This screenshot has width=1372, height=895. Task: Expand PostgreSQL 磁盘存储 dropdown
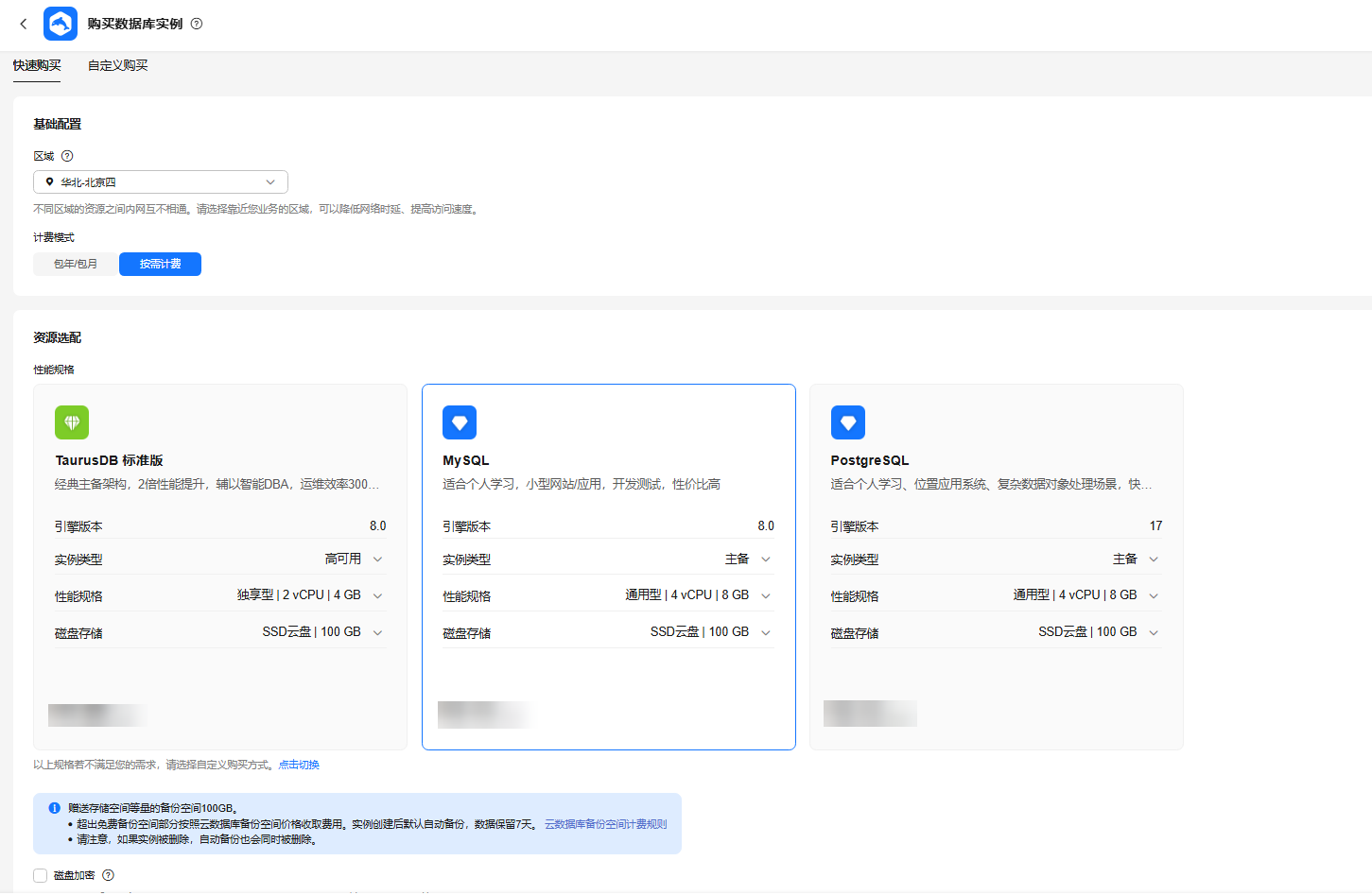(x=1154, y=632)
